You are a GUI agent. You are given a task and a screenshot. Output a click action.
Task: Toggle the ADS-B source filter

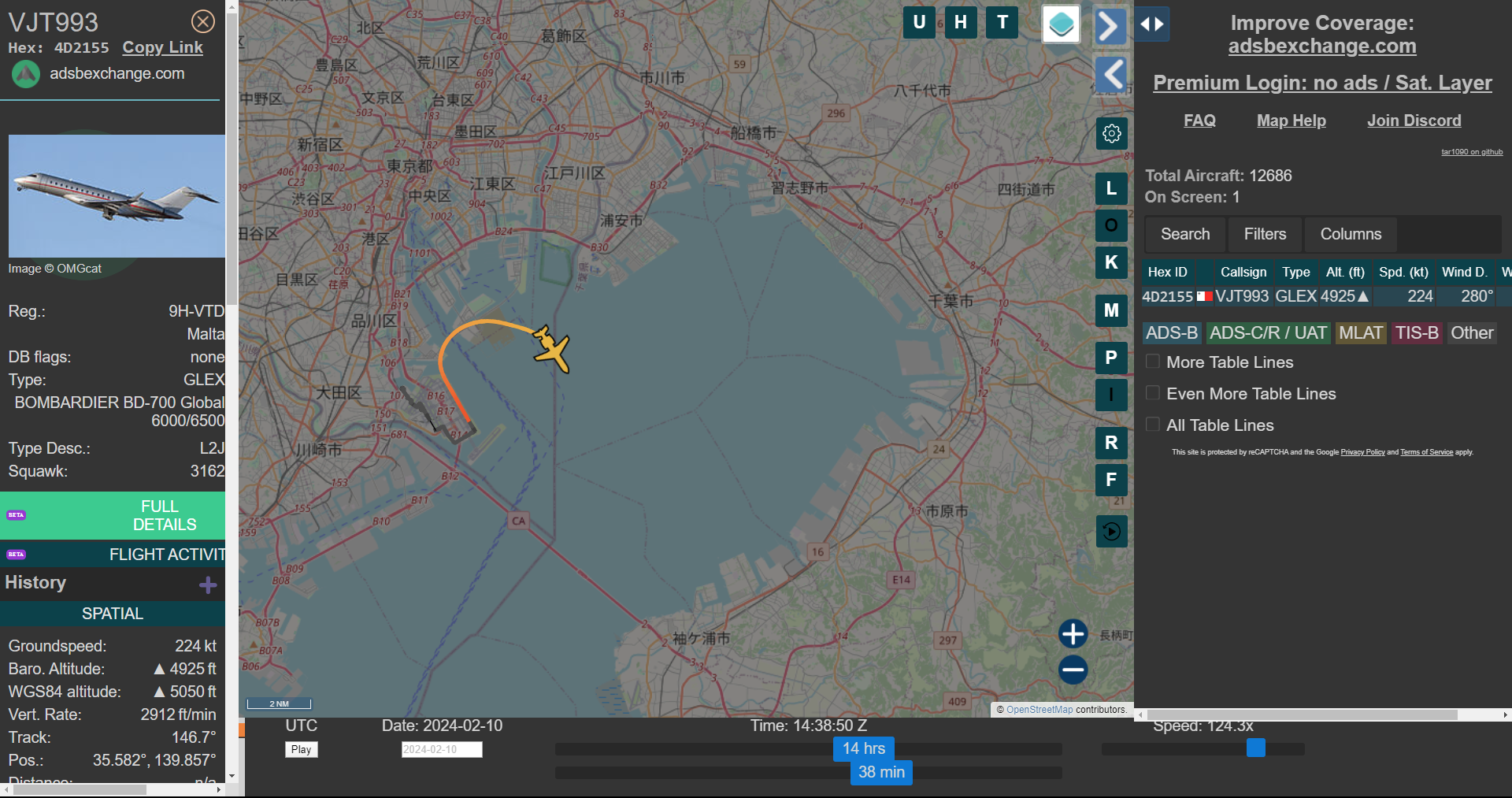pos(1172,333)
